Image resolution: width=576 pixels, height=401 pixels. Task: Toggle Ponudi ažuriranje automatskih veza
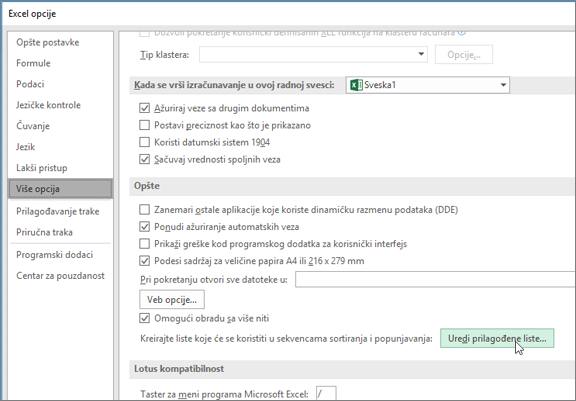pyautogui.click(x=144, y=227)
